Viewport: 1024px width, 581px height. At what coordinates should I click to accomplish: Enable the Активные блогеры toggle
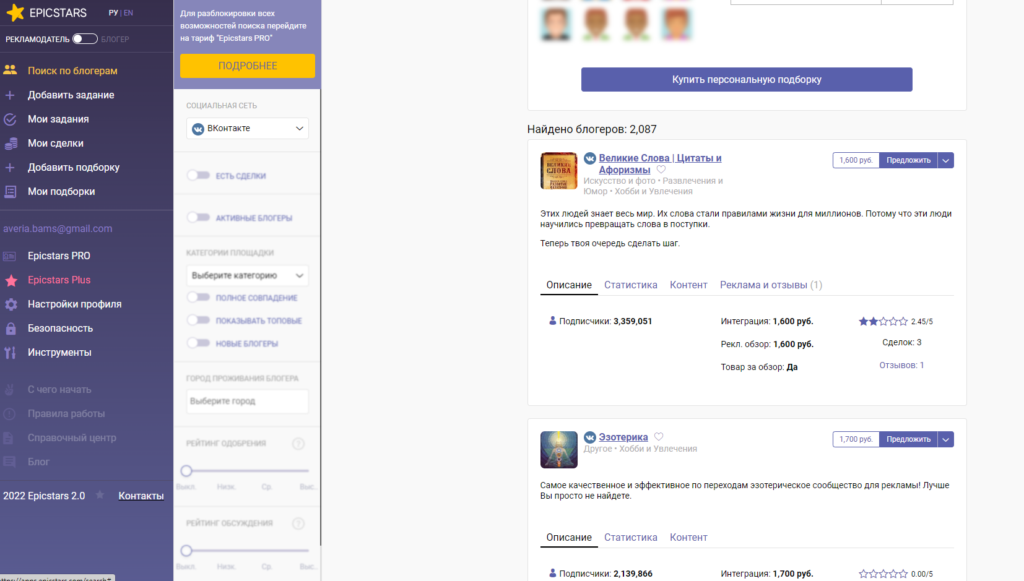199,217
